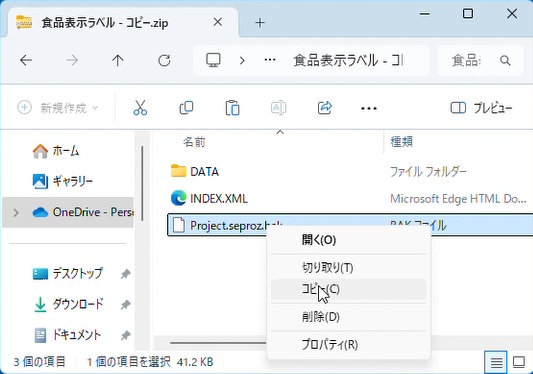
Task: Click the ファイル フォルダー type cell
Action: [x=428, y=172]
